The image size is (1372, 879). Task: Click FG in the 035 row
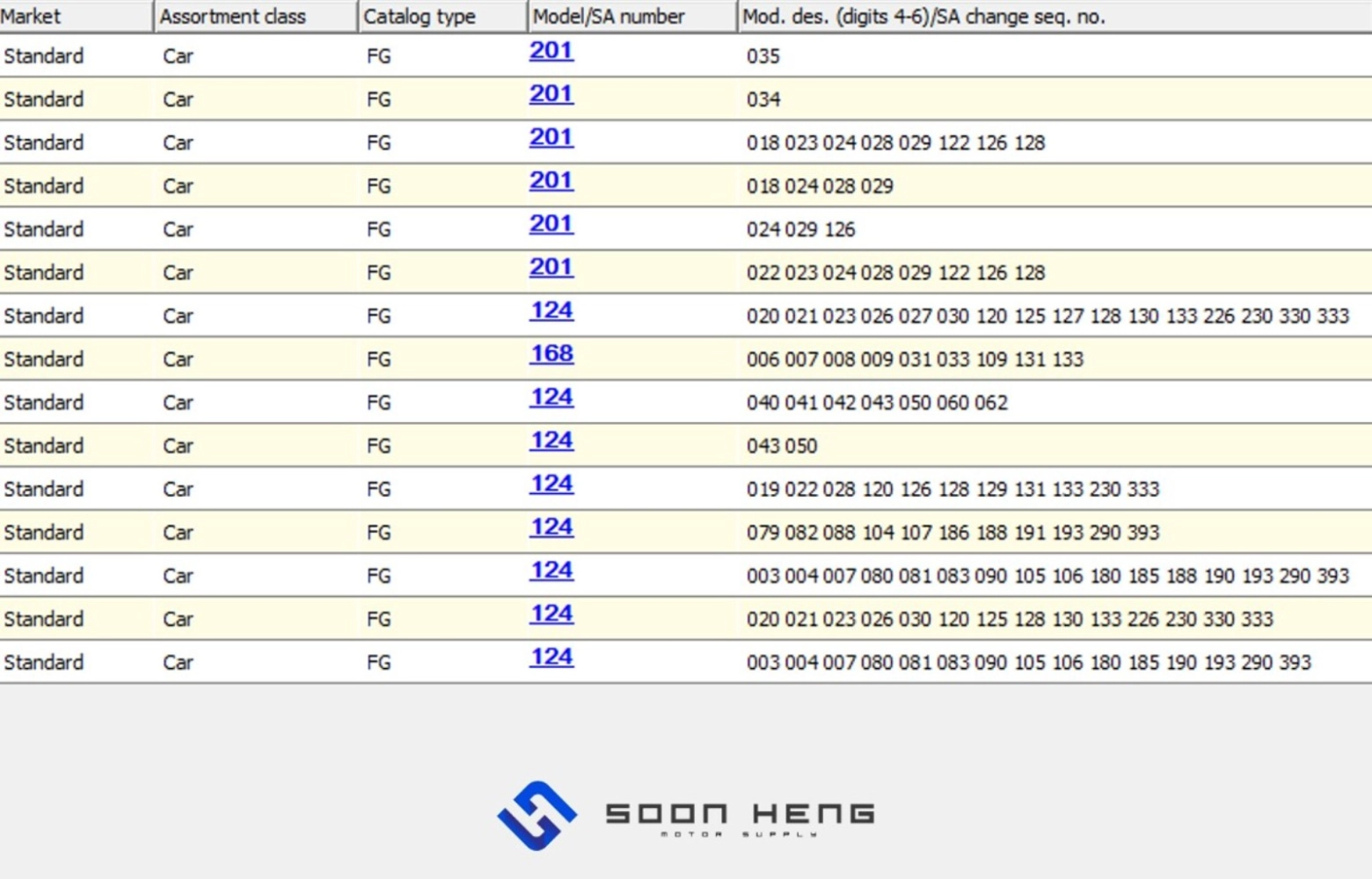(x=378, y=56)
